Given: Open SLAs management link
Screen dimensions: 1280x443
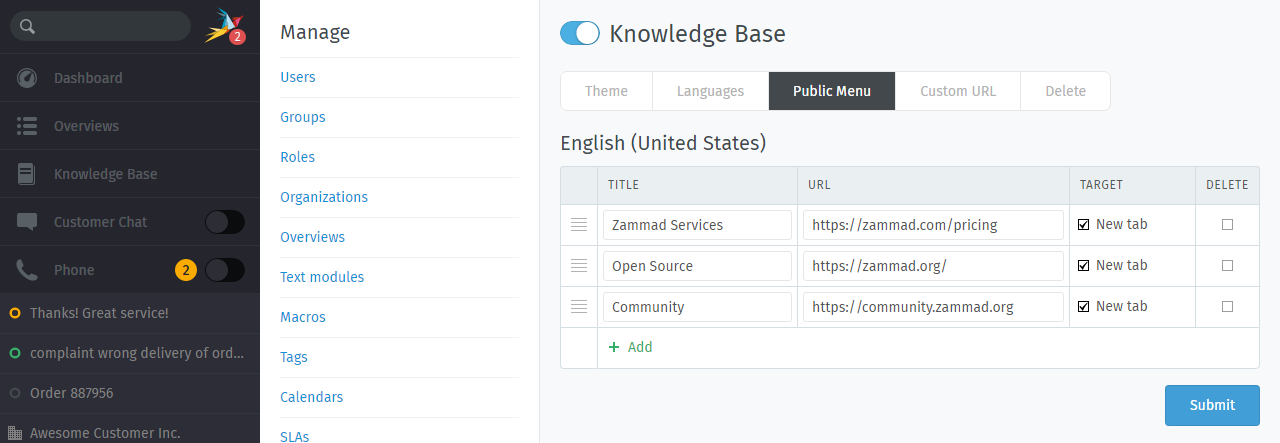Looking at the screenshot, I should [x=295, y=436].
